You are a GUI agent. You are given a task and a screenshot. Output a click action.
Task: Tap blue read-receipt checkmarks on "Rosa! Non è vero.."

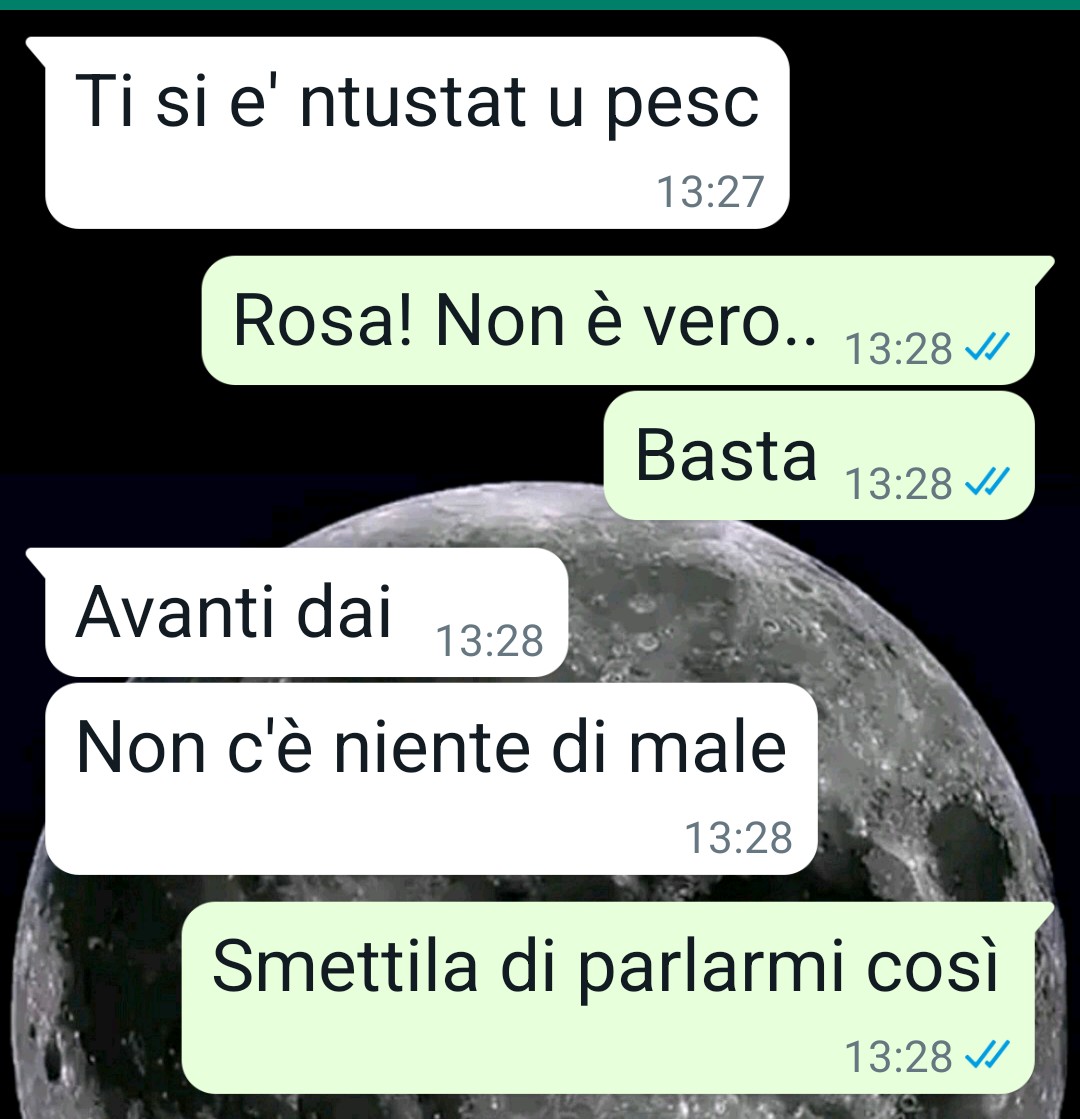pos(987,348)
